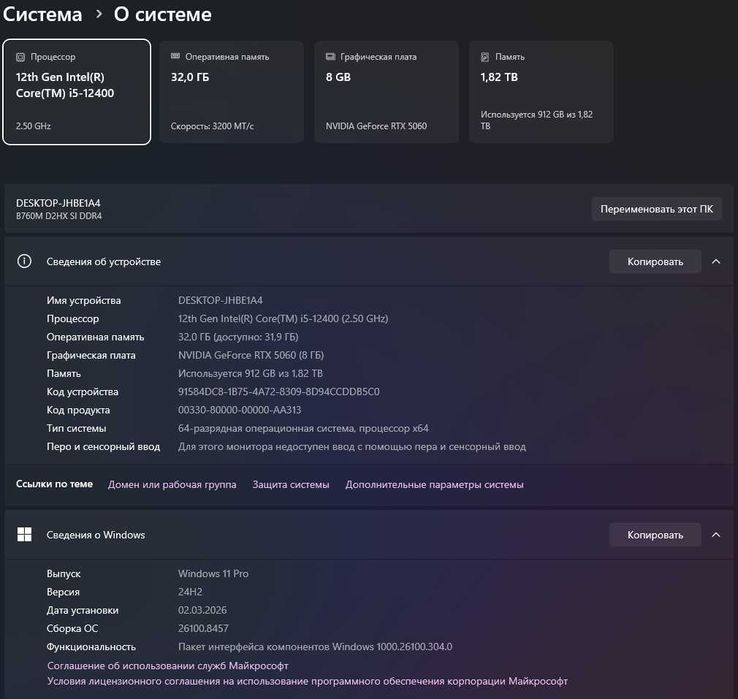This screenshot has width=738, height=699.
Task: Select the Процессор i5-12400 card
Action: 77,92
